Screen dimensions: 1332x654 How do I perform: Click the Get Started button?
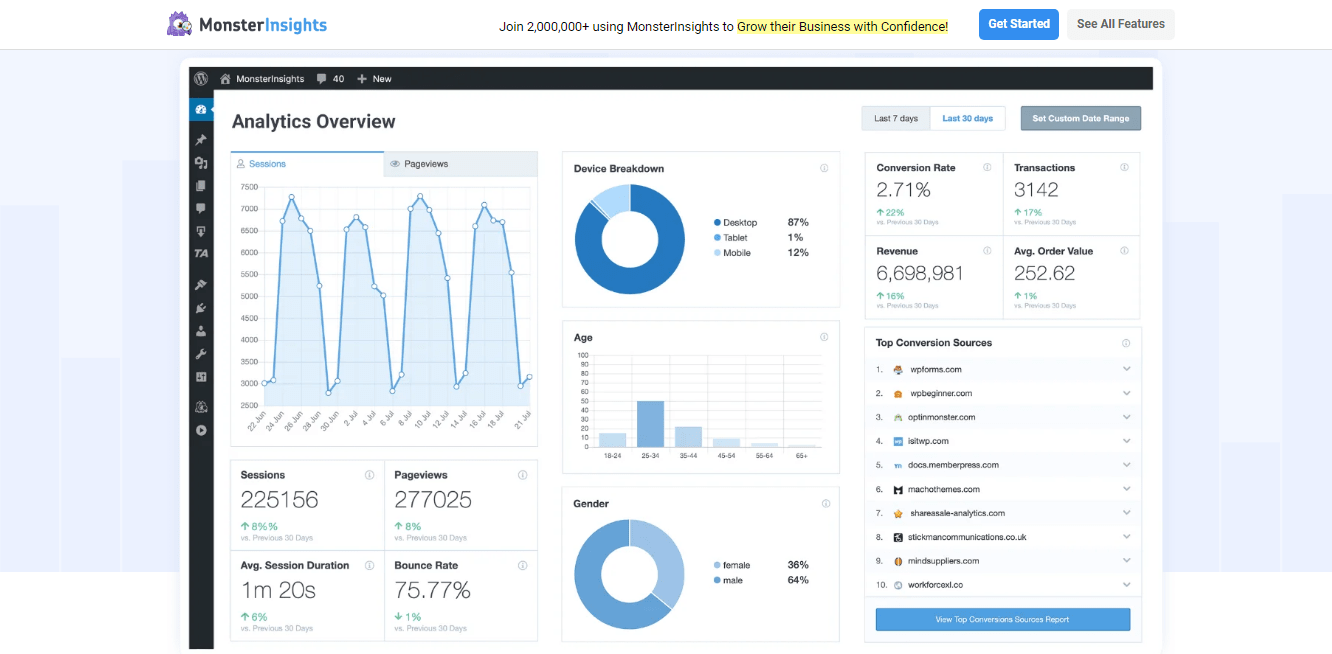coord(1019,24)
